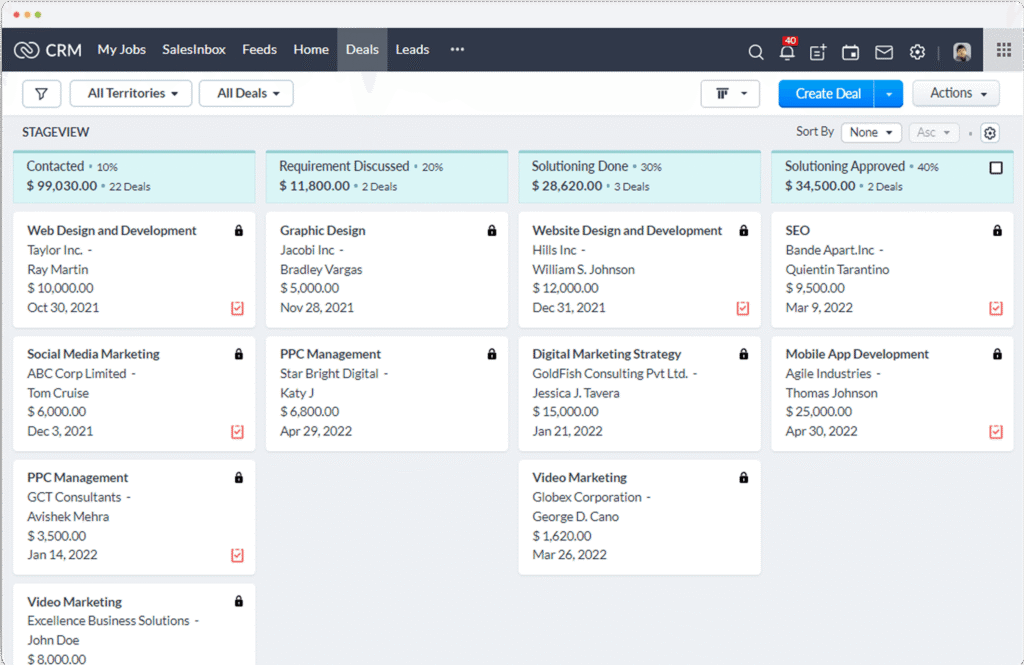
Task: Expand the Create Deal dropdown arrow
Action: tap(889, 94)
